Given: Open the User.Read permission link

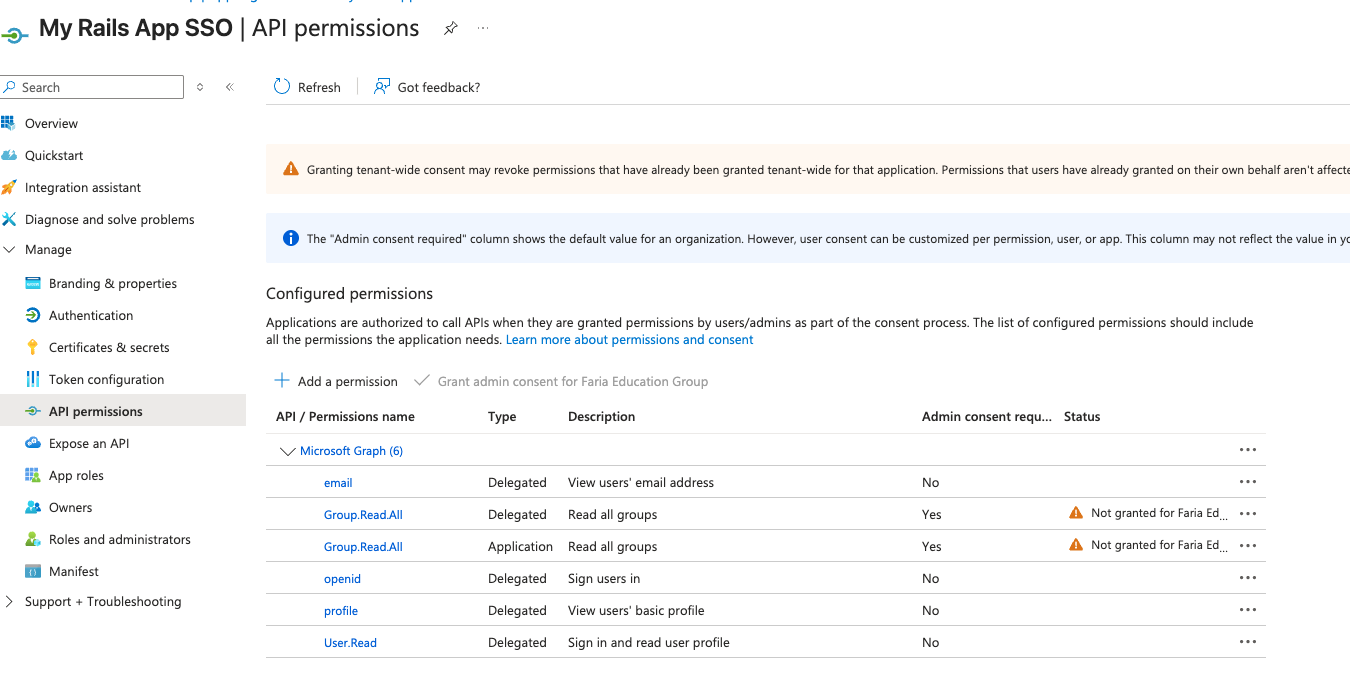Looking at the screenshot, I should click(350, 643).
